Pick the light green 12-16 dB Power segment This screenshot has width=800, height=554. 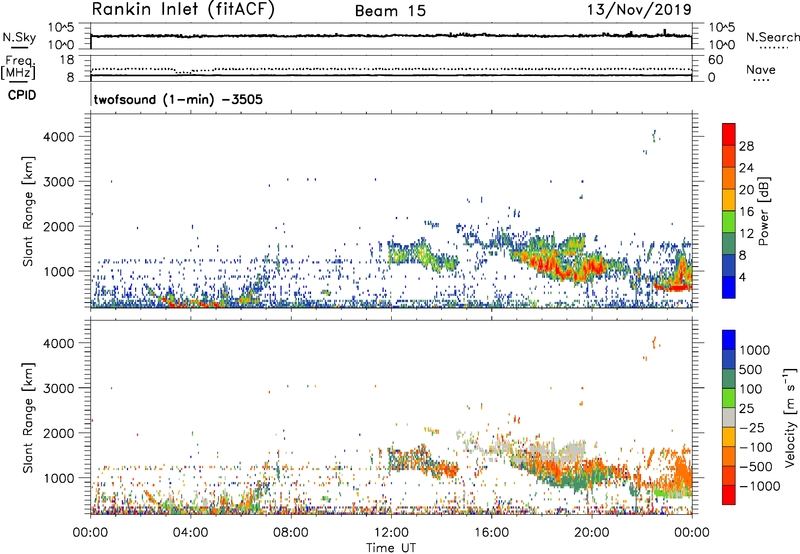pos(729,221)
